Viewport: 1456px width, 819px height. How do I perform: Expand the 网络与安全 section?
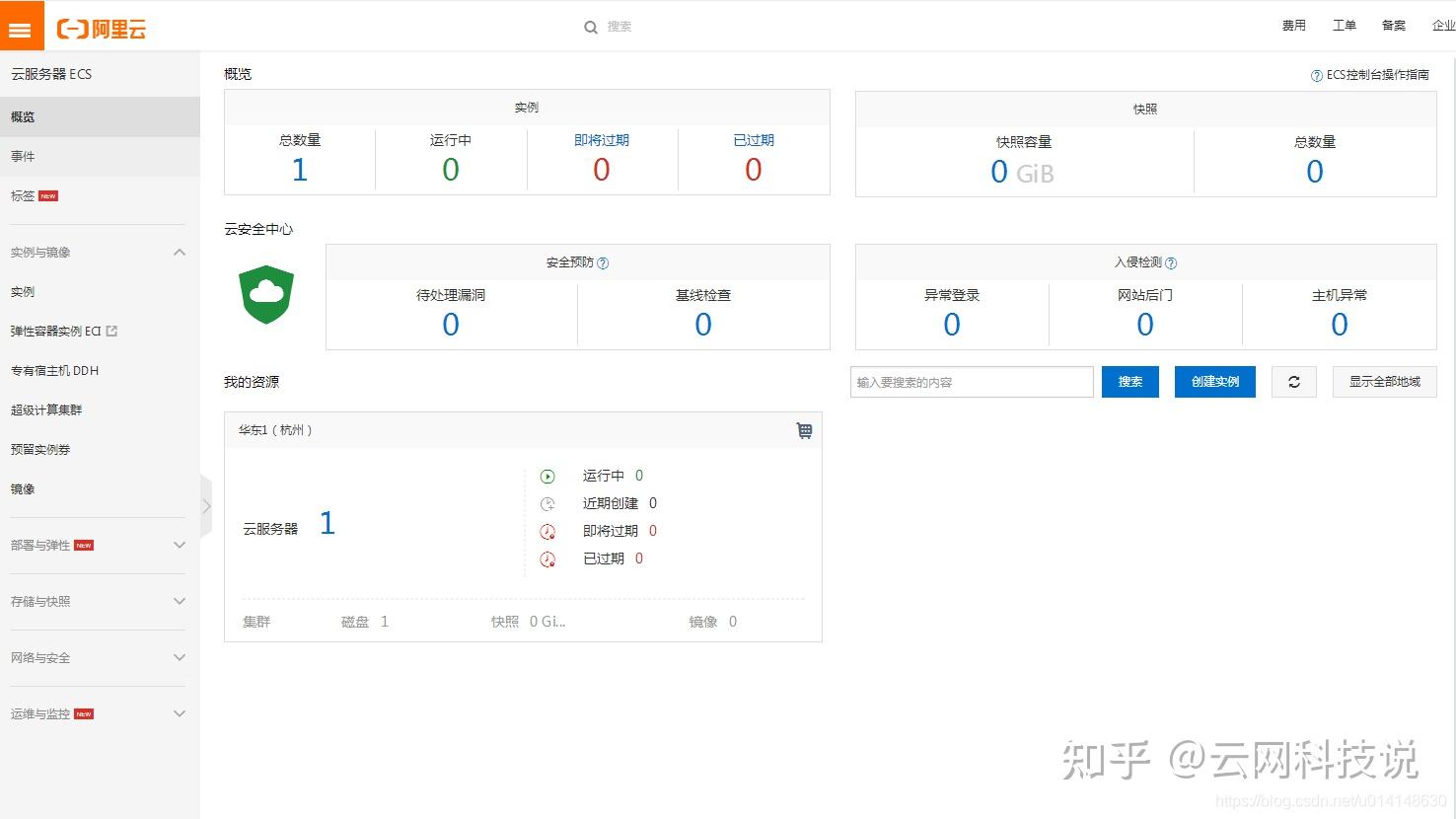tap(180, 657)
